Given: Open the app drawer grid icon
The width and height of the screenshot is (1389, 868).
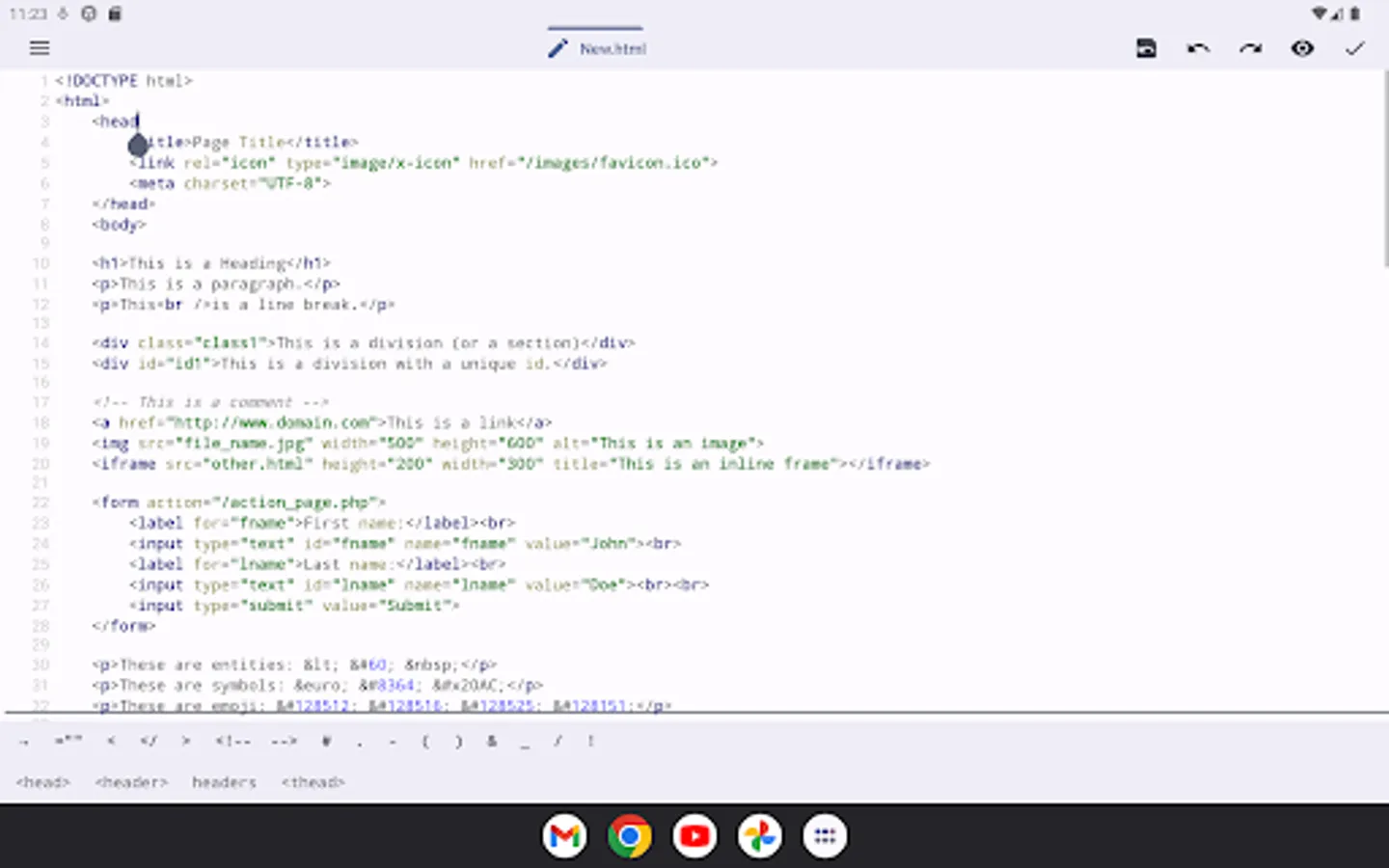Looking at the screenshot, I should 825,835.
